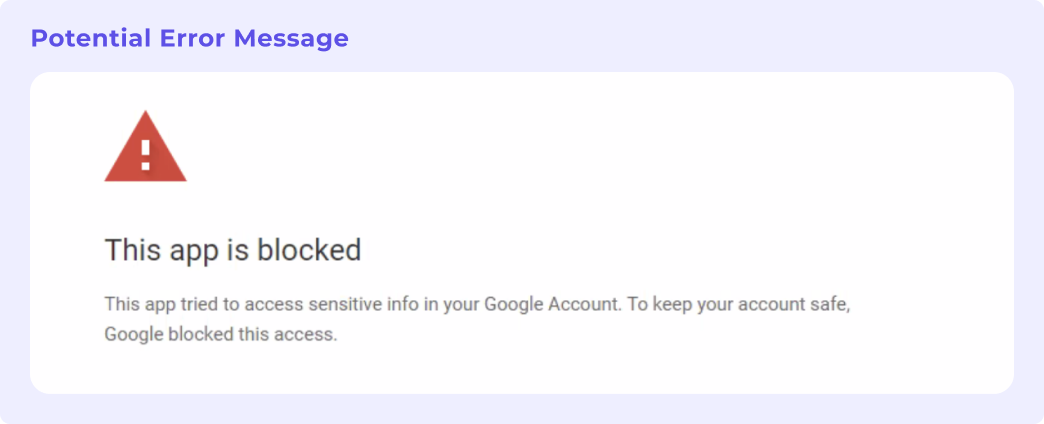Click the white exclamation mark inside triangle

pos(146,155)
